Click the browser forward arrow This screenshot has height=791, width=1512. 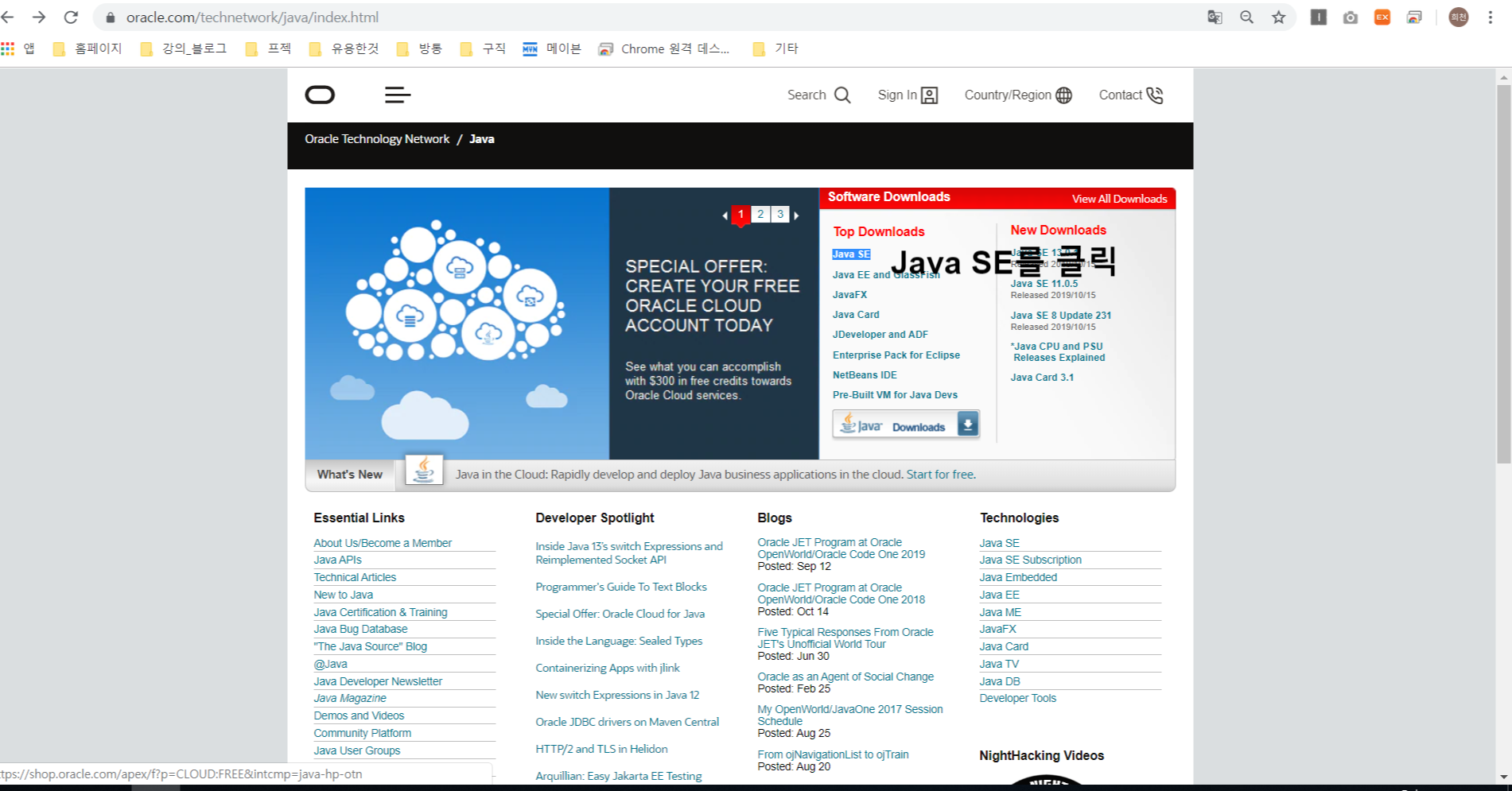(39, 17)
